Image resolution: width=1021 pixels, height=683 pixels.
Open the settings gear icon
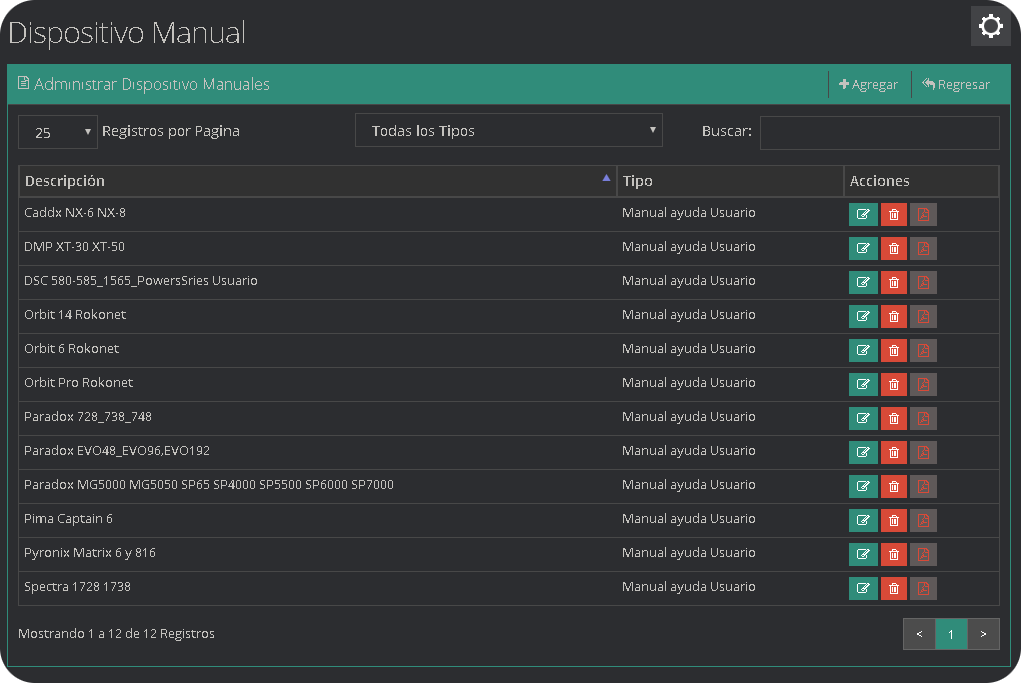990,26
